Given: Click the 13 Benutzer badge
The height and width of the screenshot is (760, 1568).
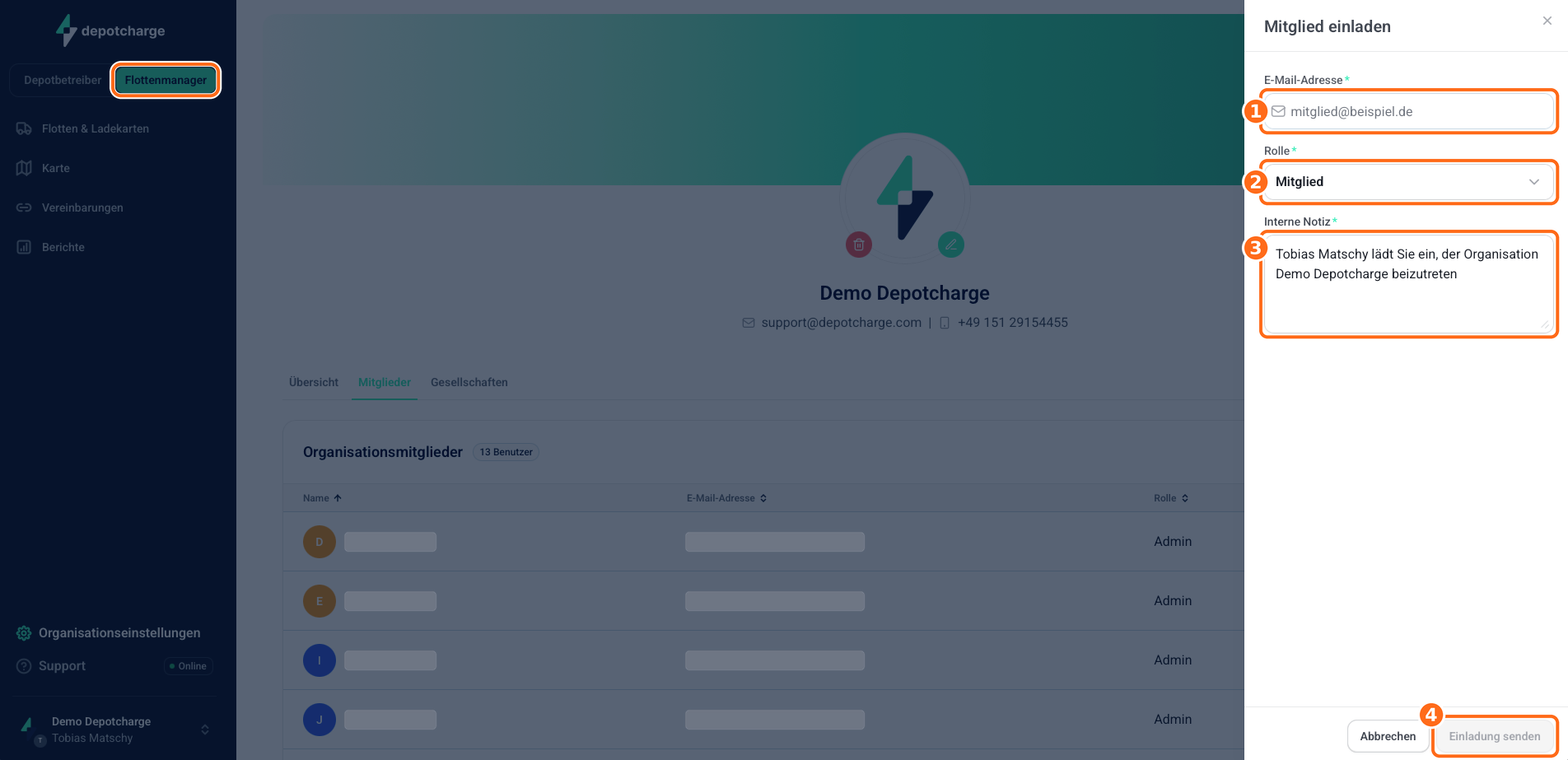Looking at the screenshot, I should point(506,452).
